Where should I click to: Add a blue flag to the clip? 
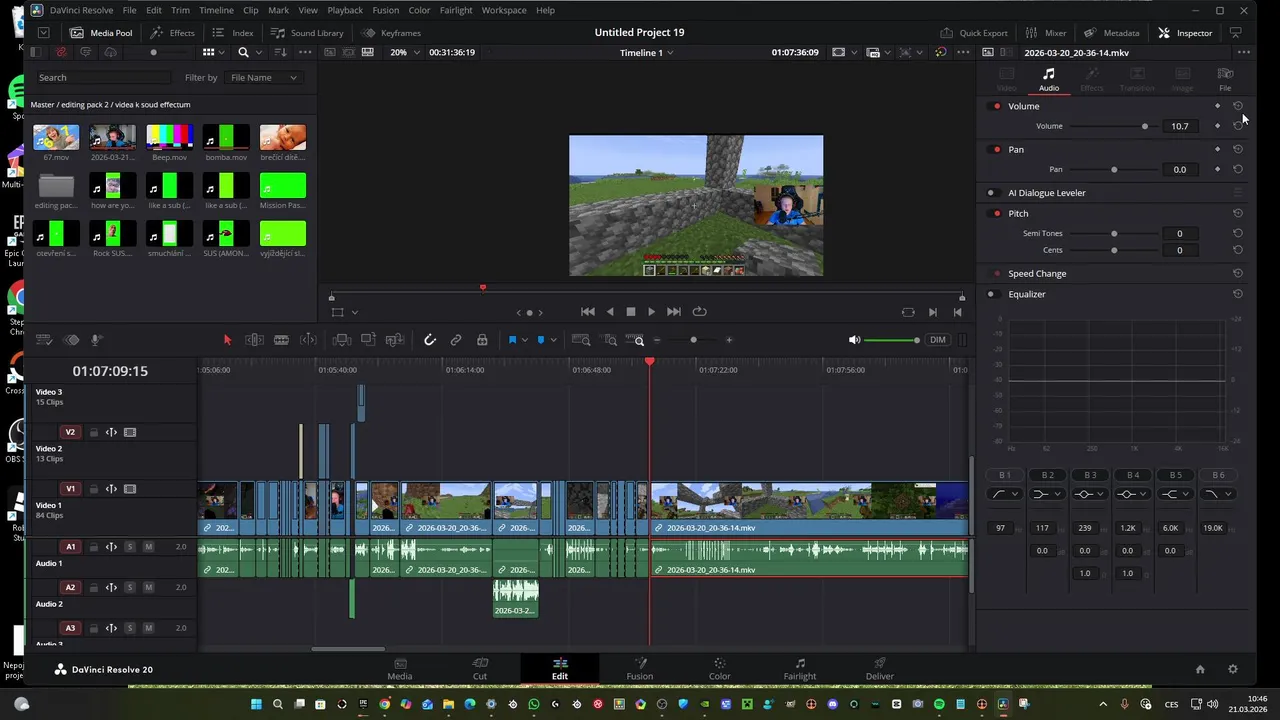512,340
